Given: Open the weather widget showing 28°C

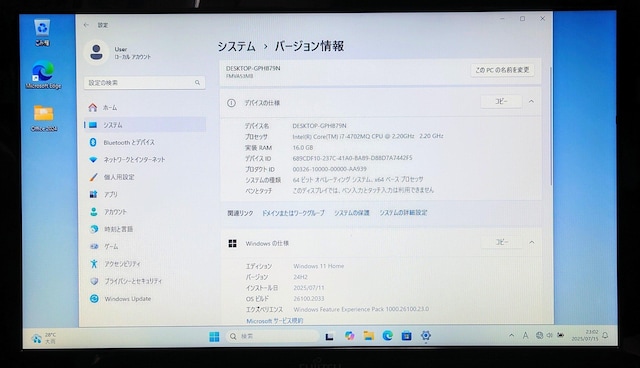Looking at the screenshot, I should click(x=44, y=338).
